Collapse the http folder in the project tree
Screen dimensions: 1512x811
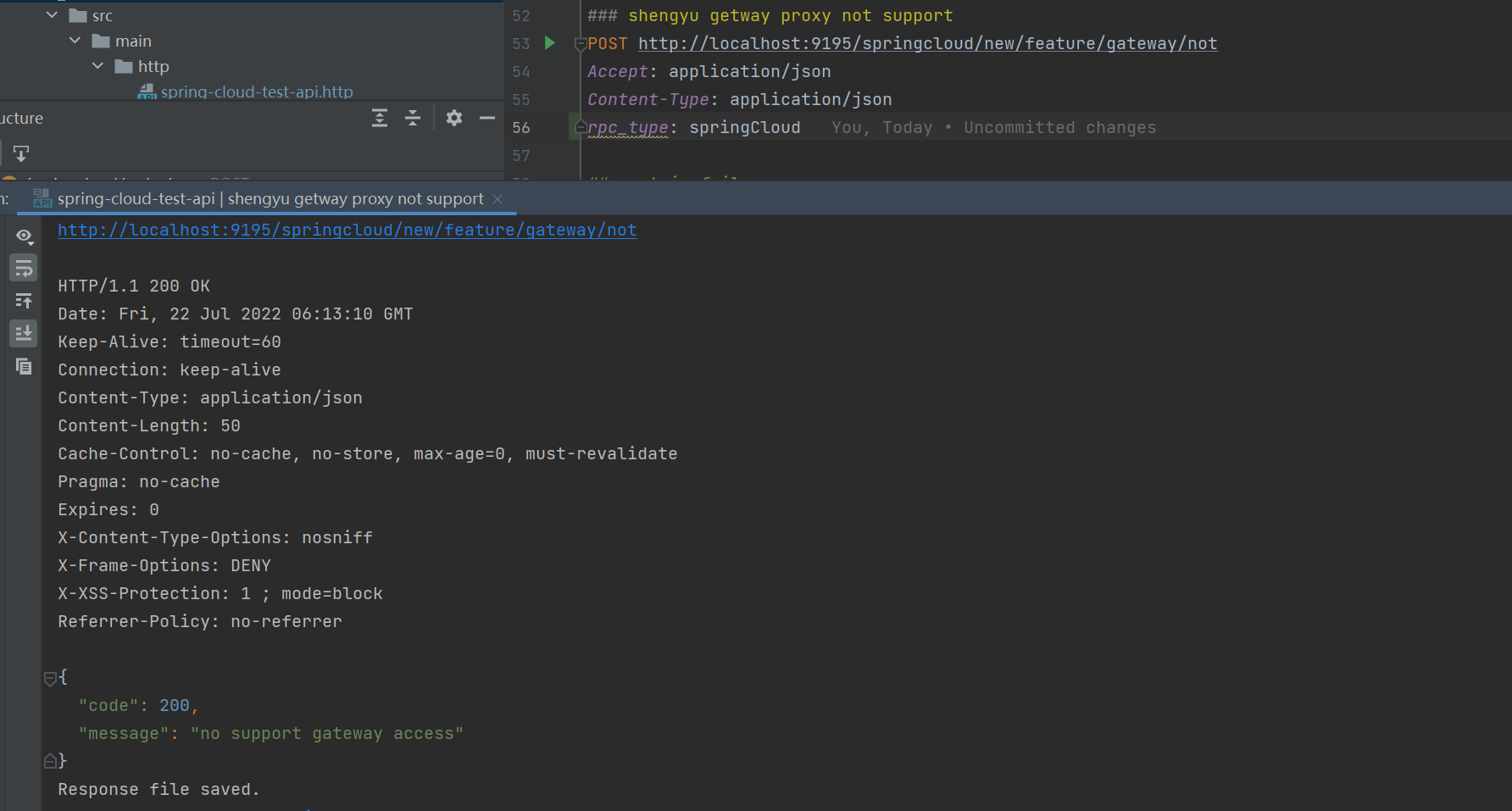coord(98,66)
